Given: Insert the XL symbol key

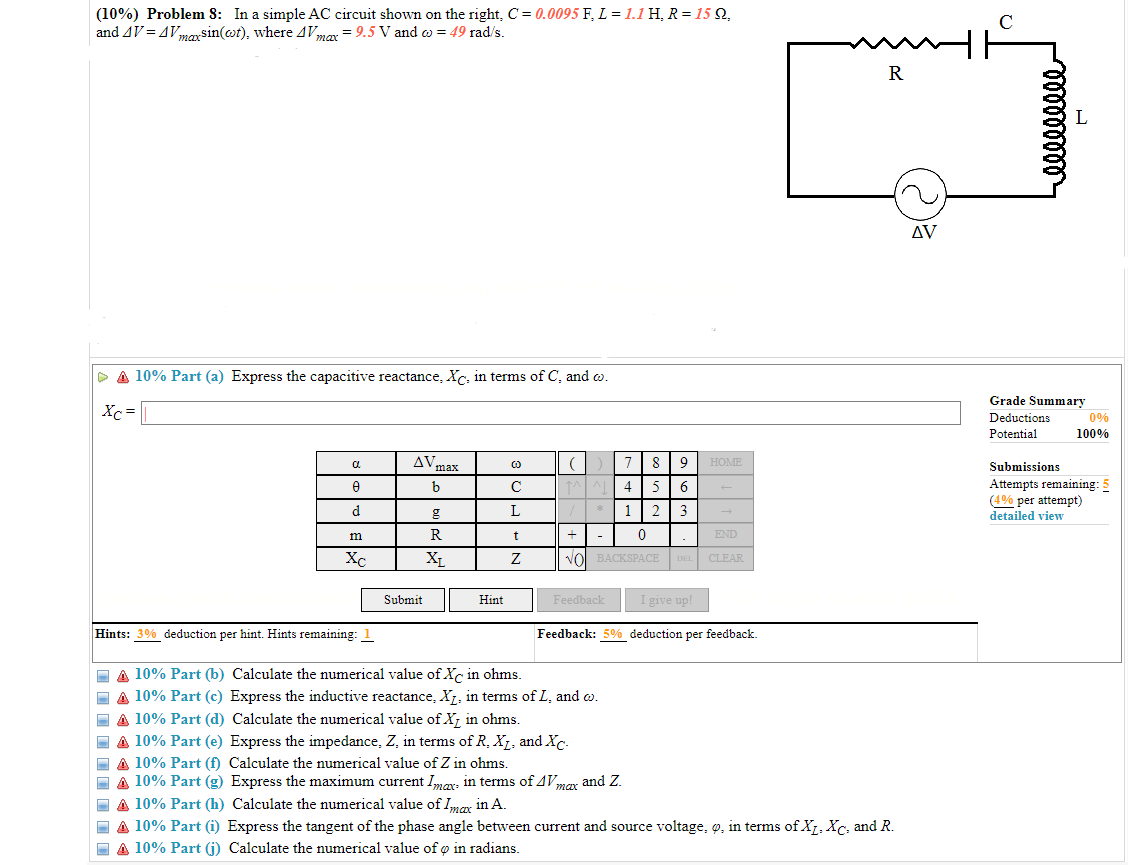Looking at the screenshot, I should [436, 559].
